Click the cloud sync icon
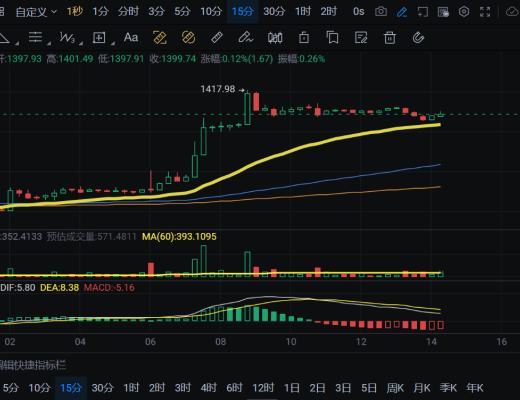 point(513,12)
